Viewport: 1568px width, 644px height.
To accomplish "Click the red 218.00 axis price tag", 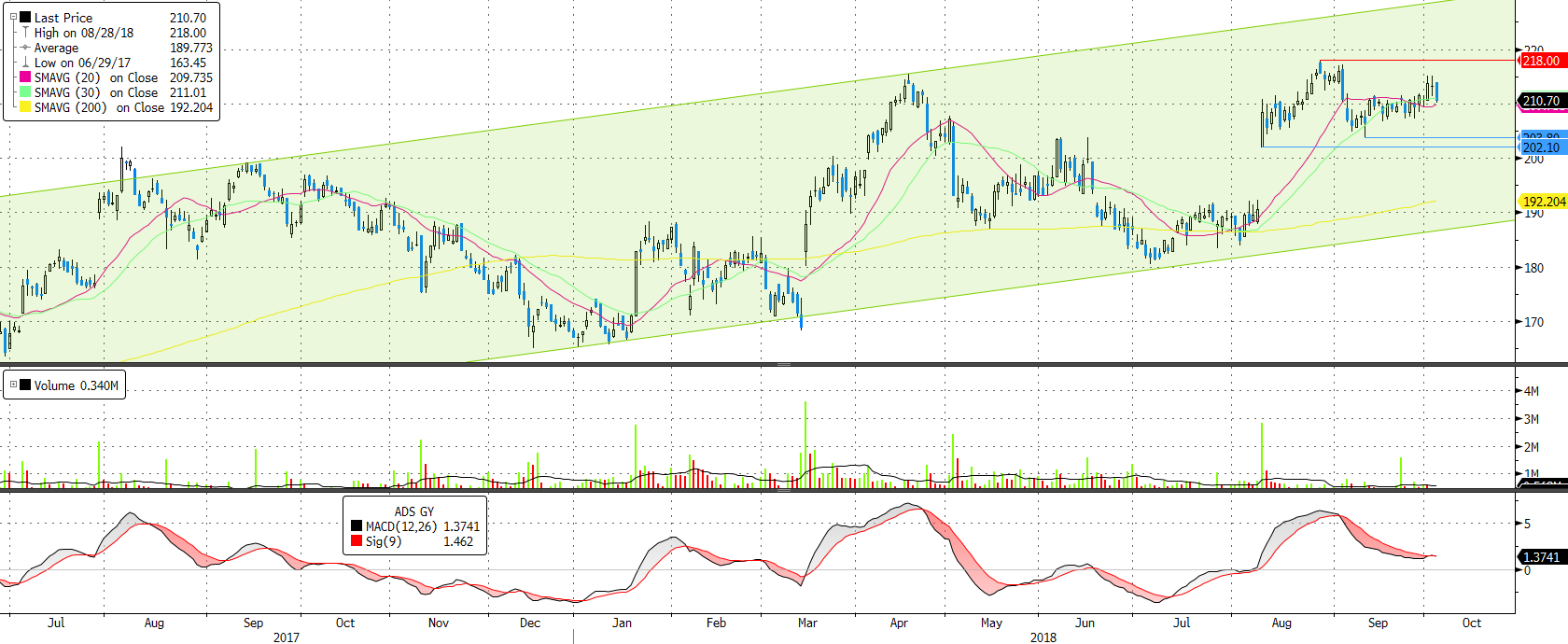I will tap(1542, 61).
